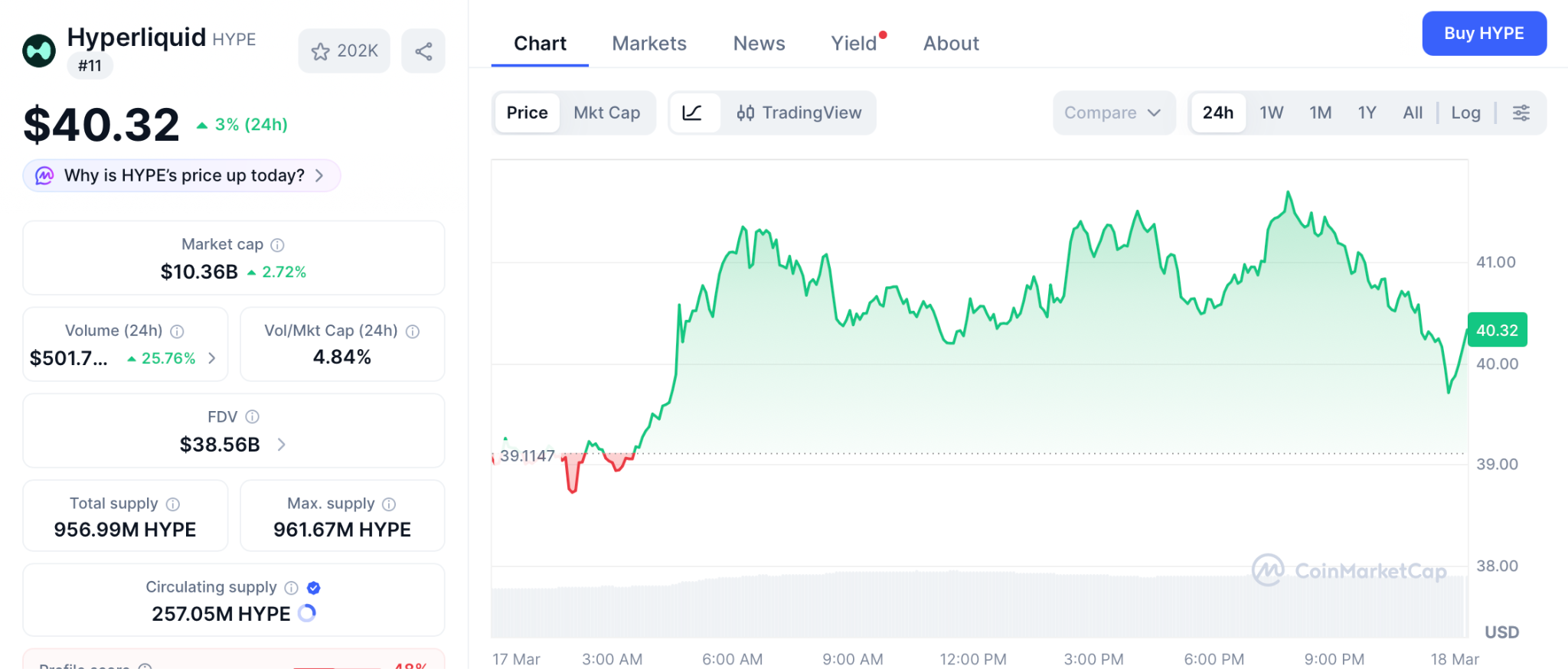Open chart settings sliders icon

(1521, 113)
